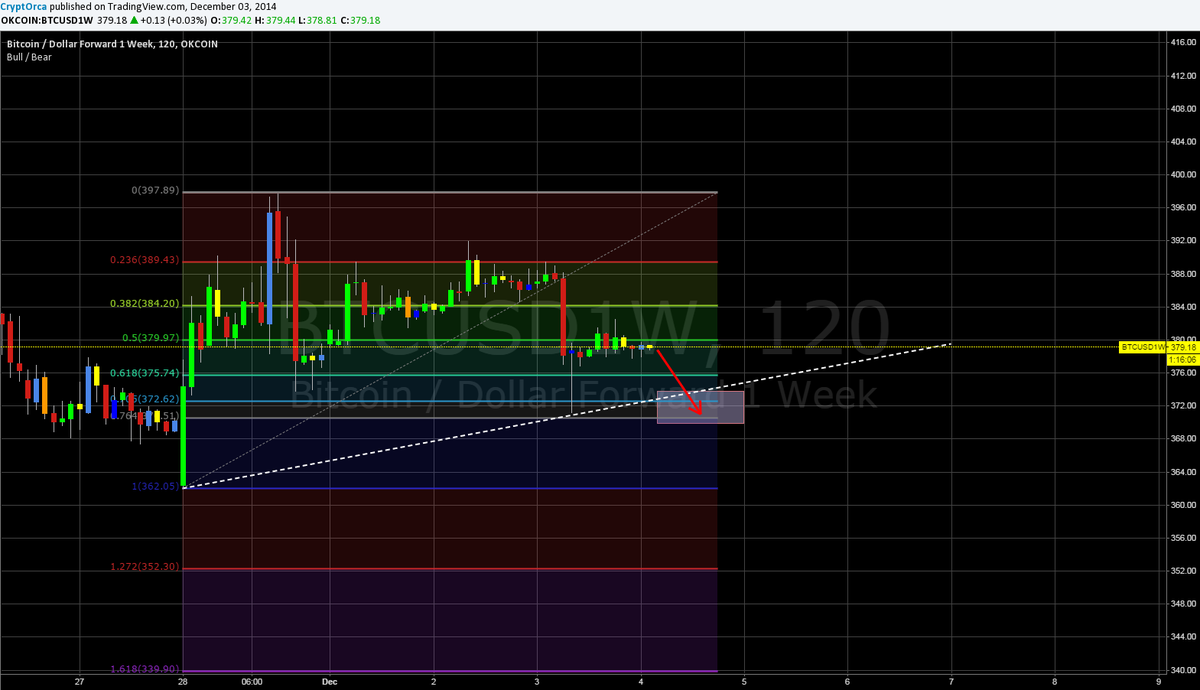Click the Fibonacci label '0.382(384.20)'
Viewport: 1200px width, 690px height.
[x=145, y=302]
